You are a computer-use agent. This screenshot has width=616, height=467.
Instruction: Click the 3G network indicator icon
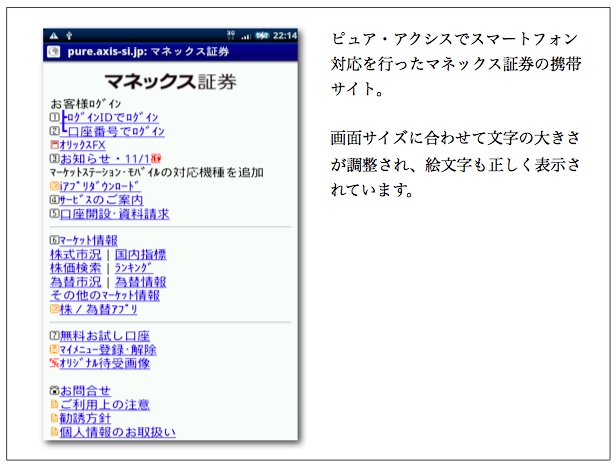point(231,35)
